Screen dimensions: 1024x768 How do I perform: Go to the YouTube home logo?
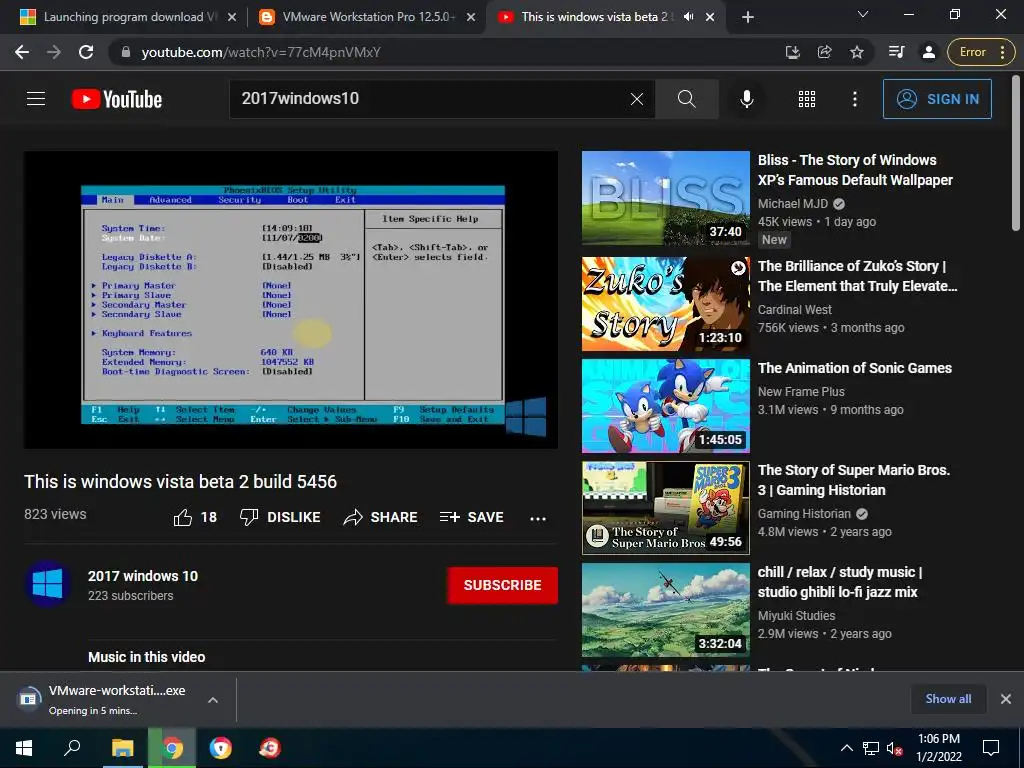click(x=117, y=99)
